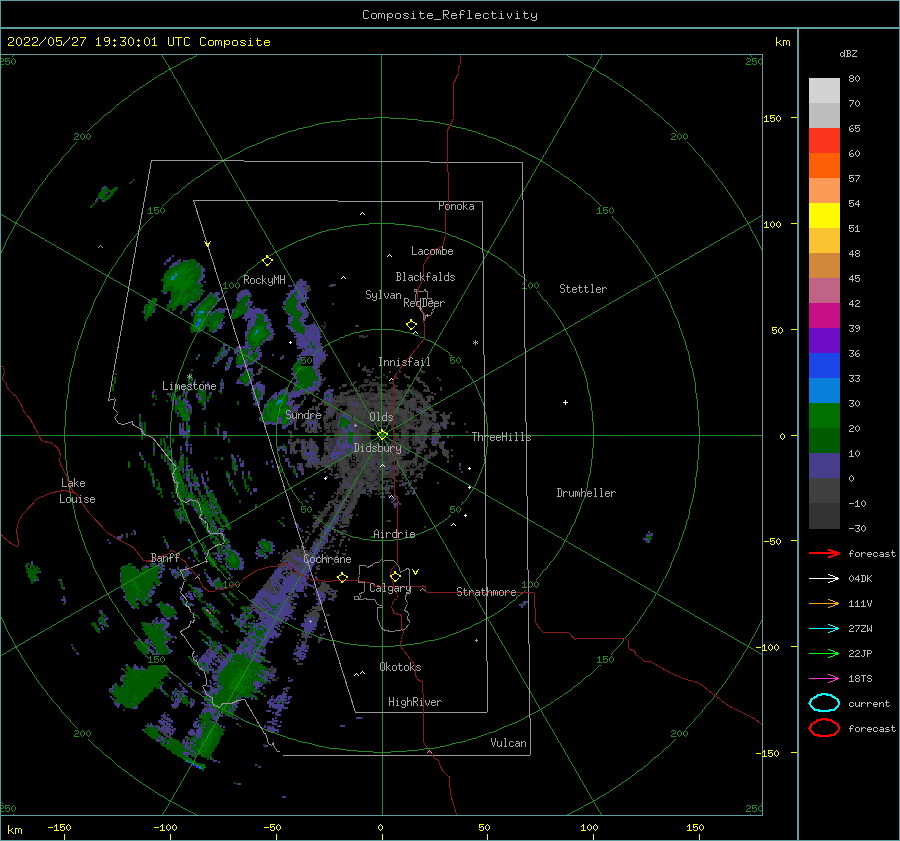This screenshot has width=900, height=841.
Task: Click the royal blue 36-33 dBZ swatch
Action: (x=824, y=366)
